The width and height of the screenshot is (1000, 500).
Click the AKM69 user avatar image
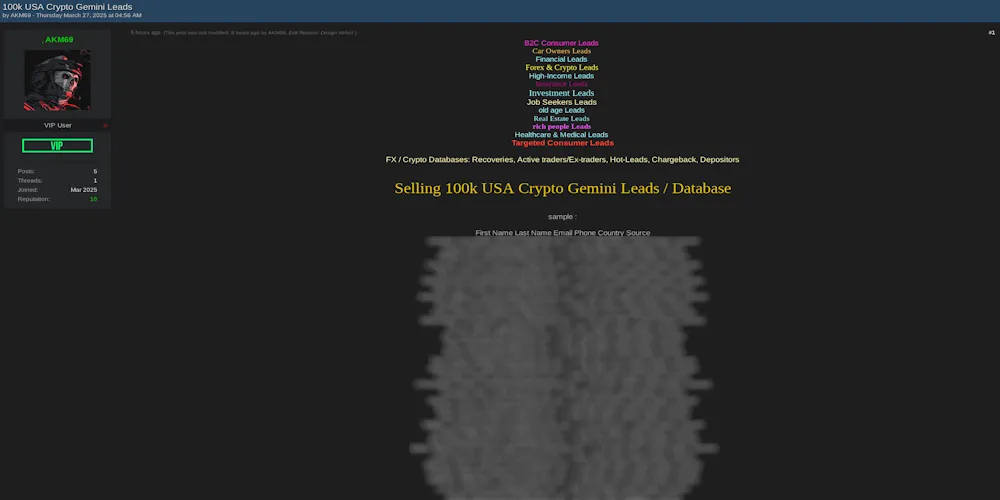pos(57,80)
